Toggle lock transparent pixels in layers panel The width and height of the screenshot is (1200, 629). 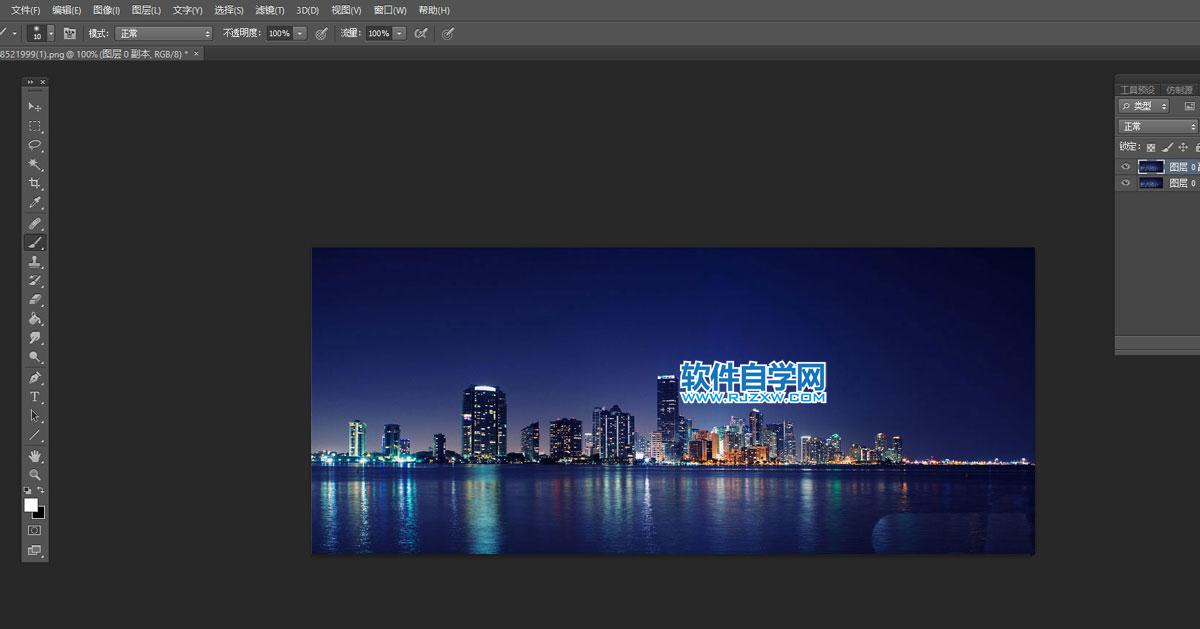click(1150, 146)
